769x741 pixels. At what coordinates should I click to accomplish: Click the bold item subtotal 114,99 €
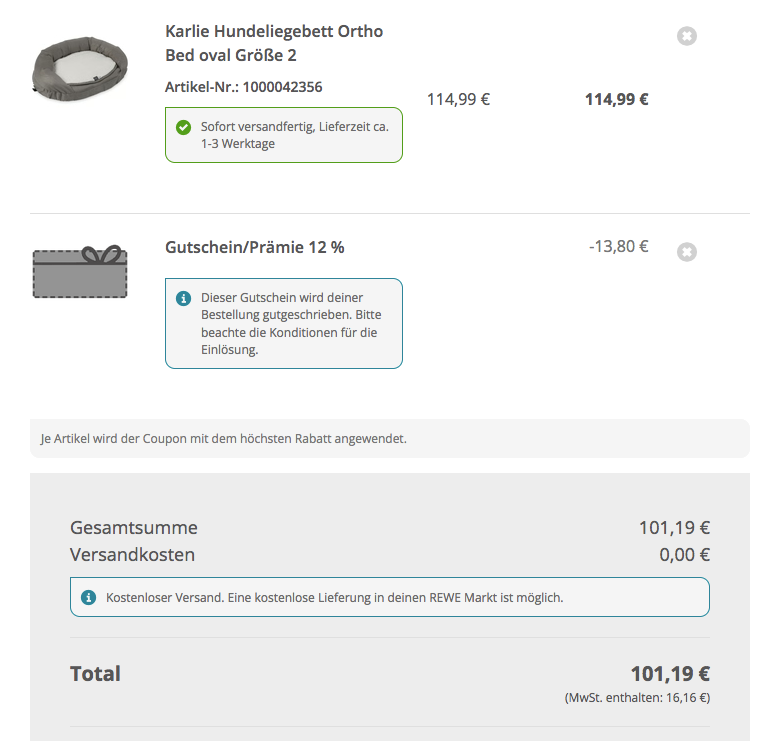coord(616,99)
